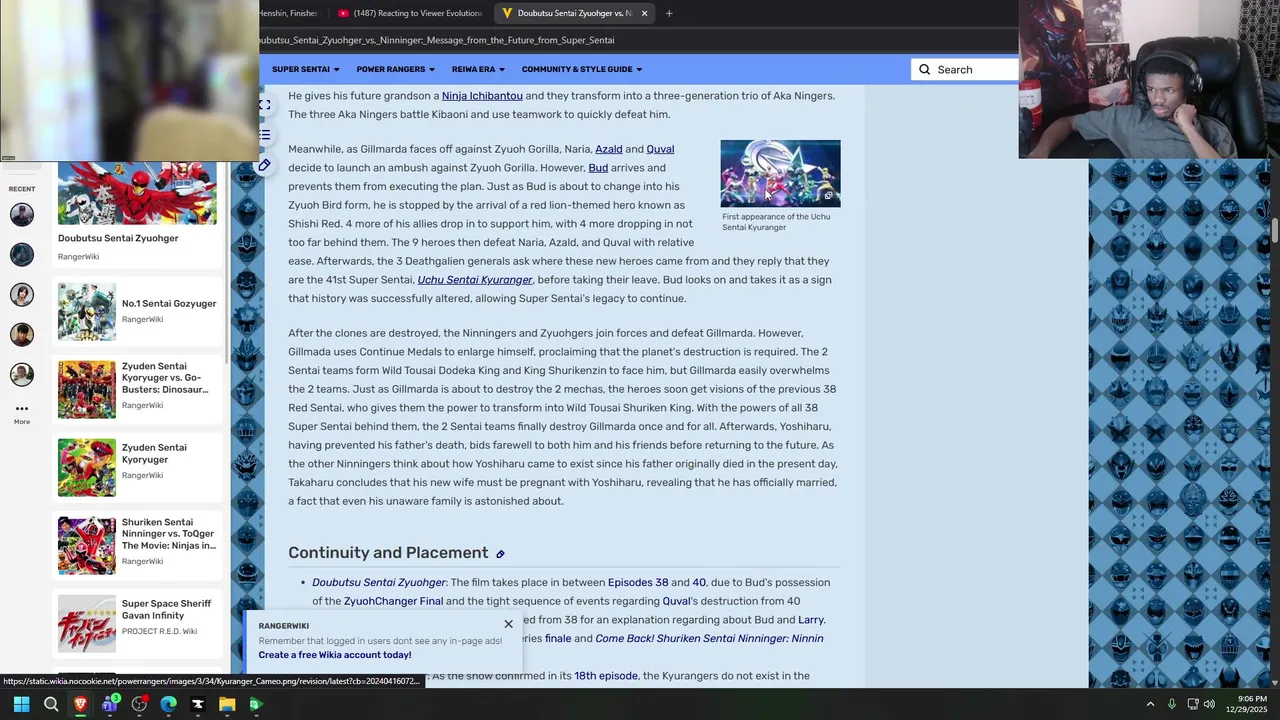Open the Quval link after Azald
1280x720 pixels.
[660, 149]
